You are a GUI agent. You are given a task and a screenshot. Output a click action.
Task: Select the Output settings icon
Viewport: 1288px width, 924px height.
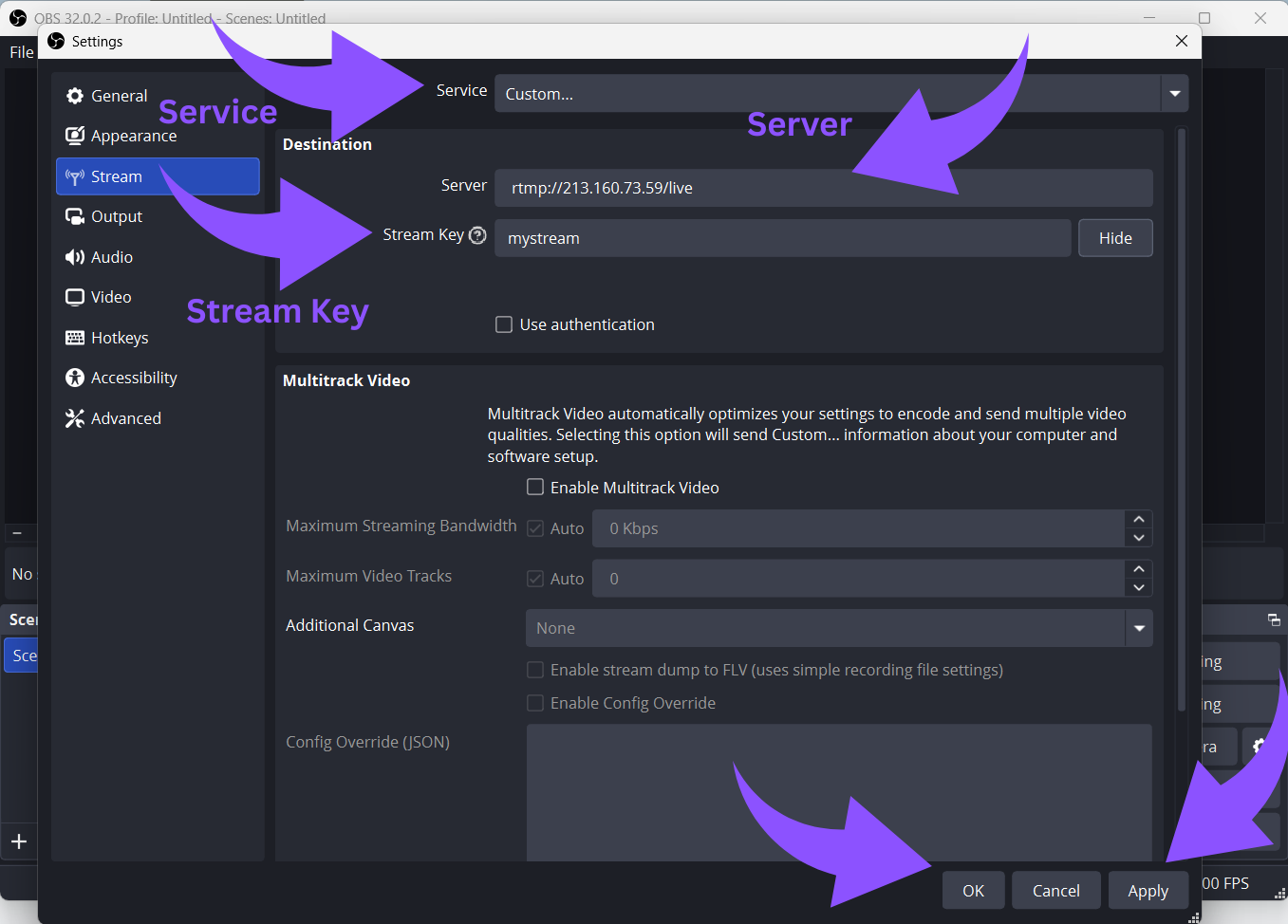pyautogui.click(x=75, y=216)
